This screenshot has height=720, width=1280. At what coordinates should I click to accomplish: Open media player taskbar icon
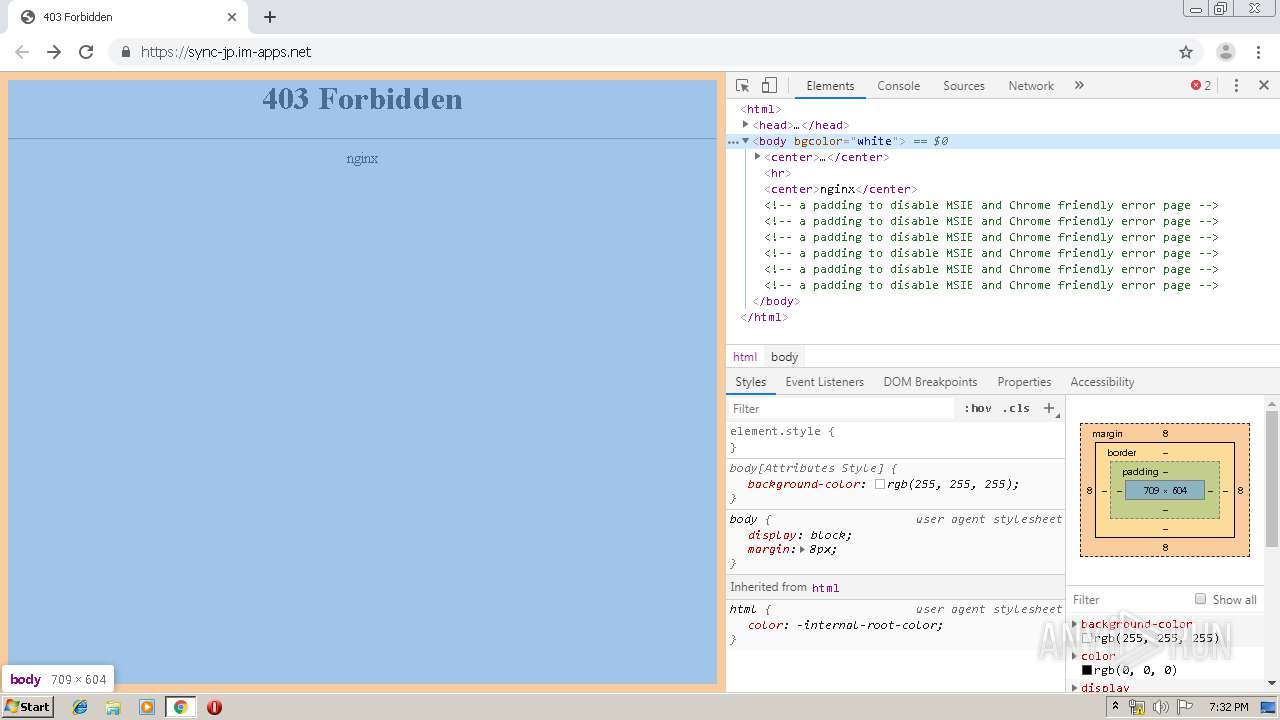[x=147, y=707]
